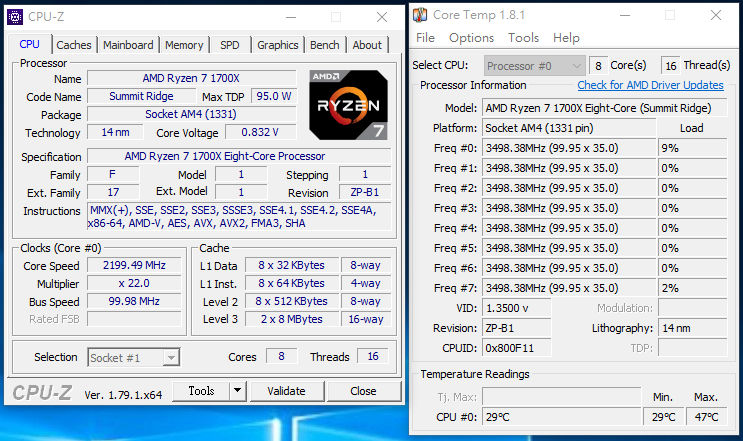This screenshot has width=743, height=441.
Task: Open the SPD tab in CPU-Z
Action: click(x=230, y=45)
